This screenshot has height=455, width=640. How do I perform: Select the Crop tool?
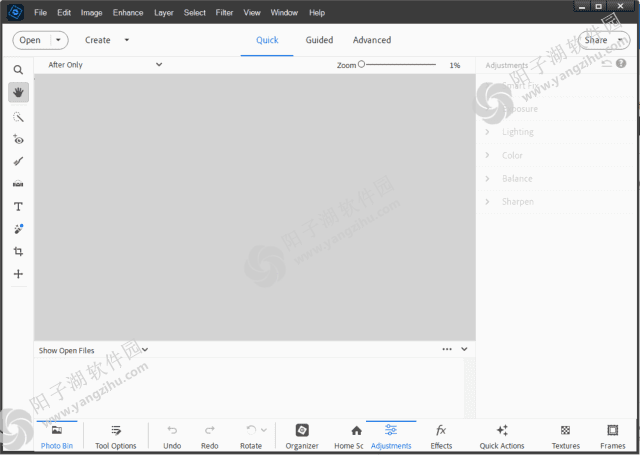(x=18, y=251)
